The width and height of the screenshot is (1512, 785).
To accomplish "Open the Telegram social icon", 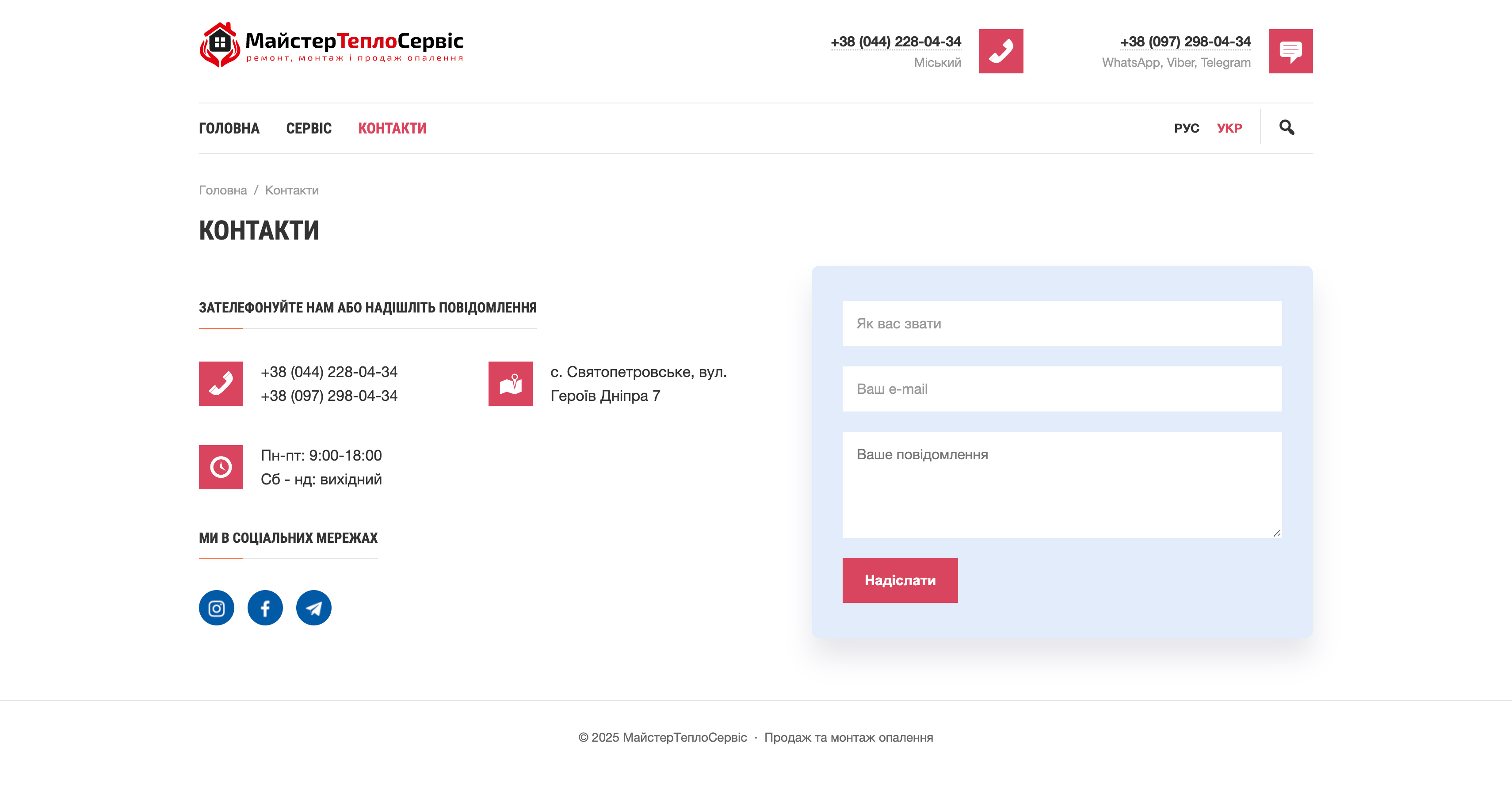I will [314, 608].
